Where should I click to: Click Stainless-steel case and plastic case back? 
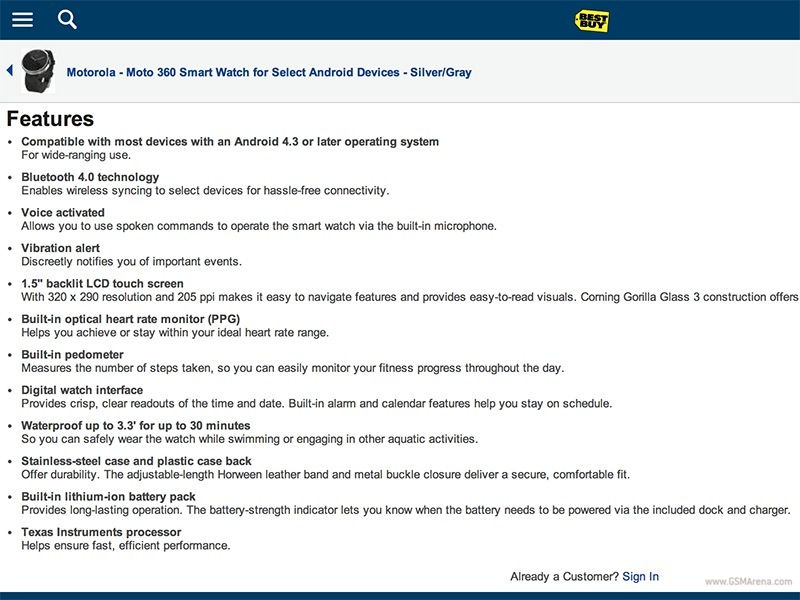(135, 461)
